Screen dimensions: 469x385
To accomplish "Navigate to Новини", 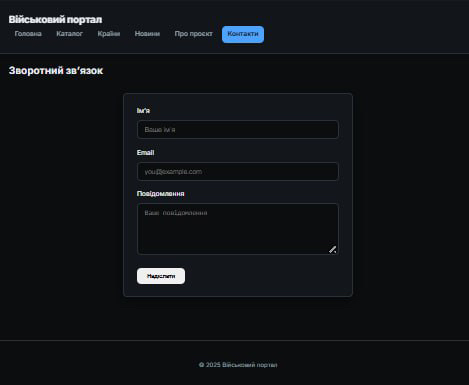I will 147,34.
